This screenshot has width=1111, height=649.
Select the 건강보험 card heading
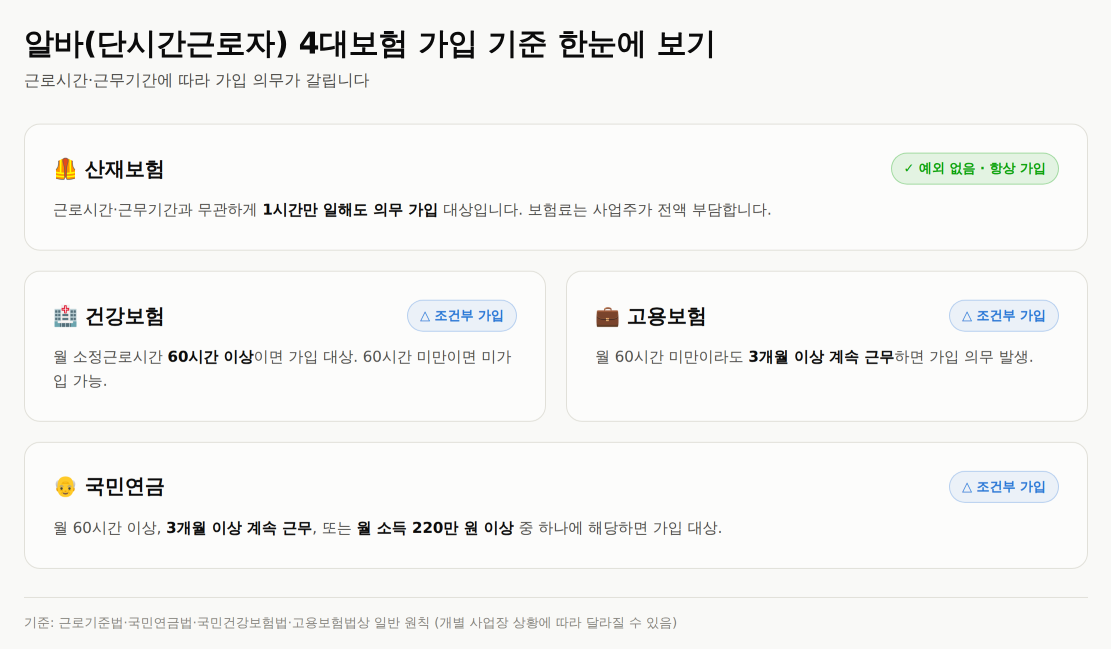click(x=125, y=316)
